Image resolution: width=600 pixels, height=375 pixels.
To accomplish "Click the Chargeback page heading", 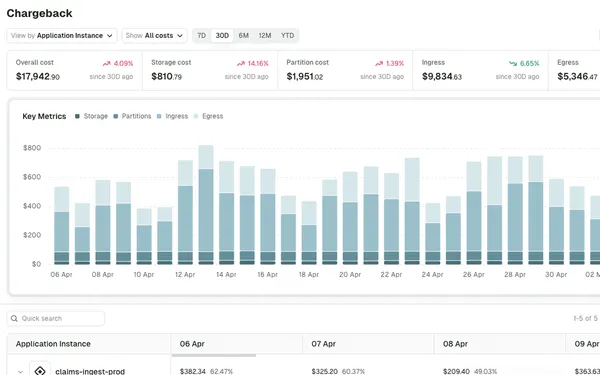I will pyautogui.click(x=39, y=13).
